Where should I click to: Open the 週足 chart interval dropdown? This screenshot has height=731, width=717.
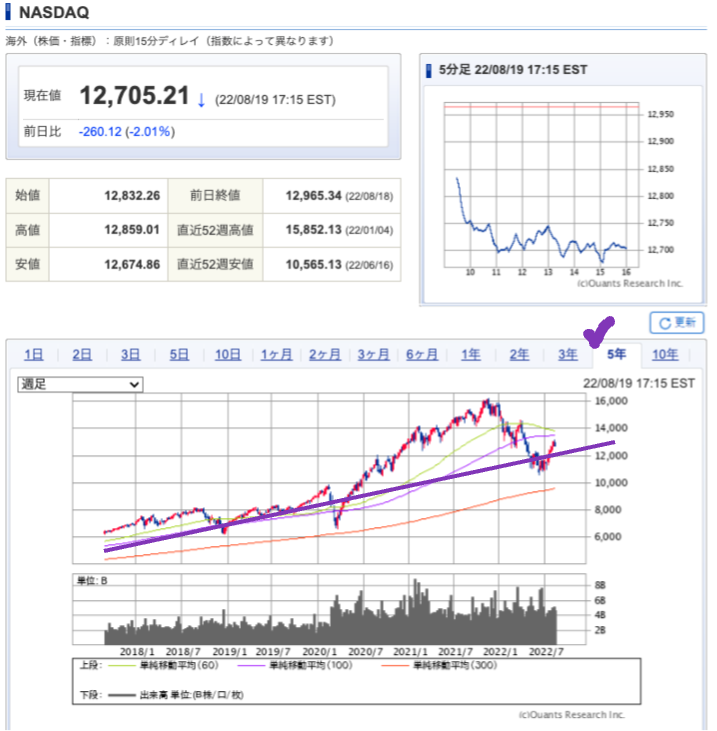click(80, 385)
